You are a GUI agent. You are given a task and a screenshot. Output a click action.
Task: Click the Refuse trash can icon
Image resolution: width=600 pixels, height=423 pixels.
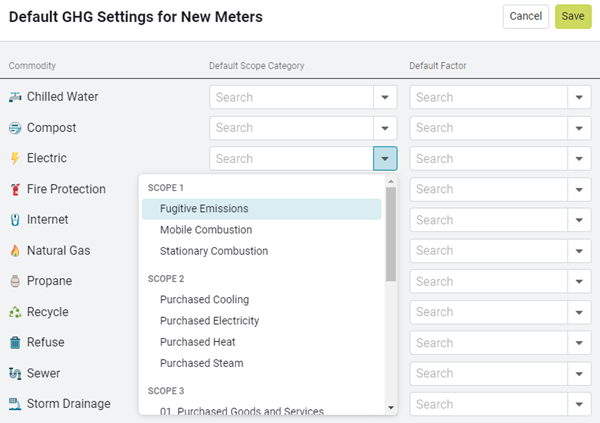(x=15, y=343)
